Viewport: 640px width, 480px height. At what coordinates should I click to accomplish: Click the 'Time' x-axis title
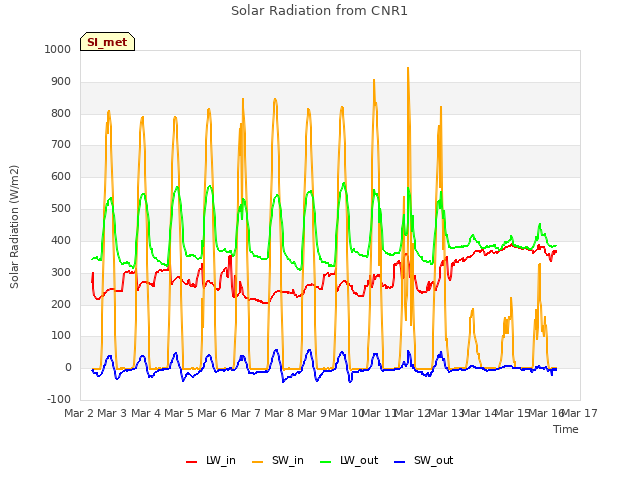[x=566, y=429]
